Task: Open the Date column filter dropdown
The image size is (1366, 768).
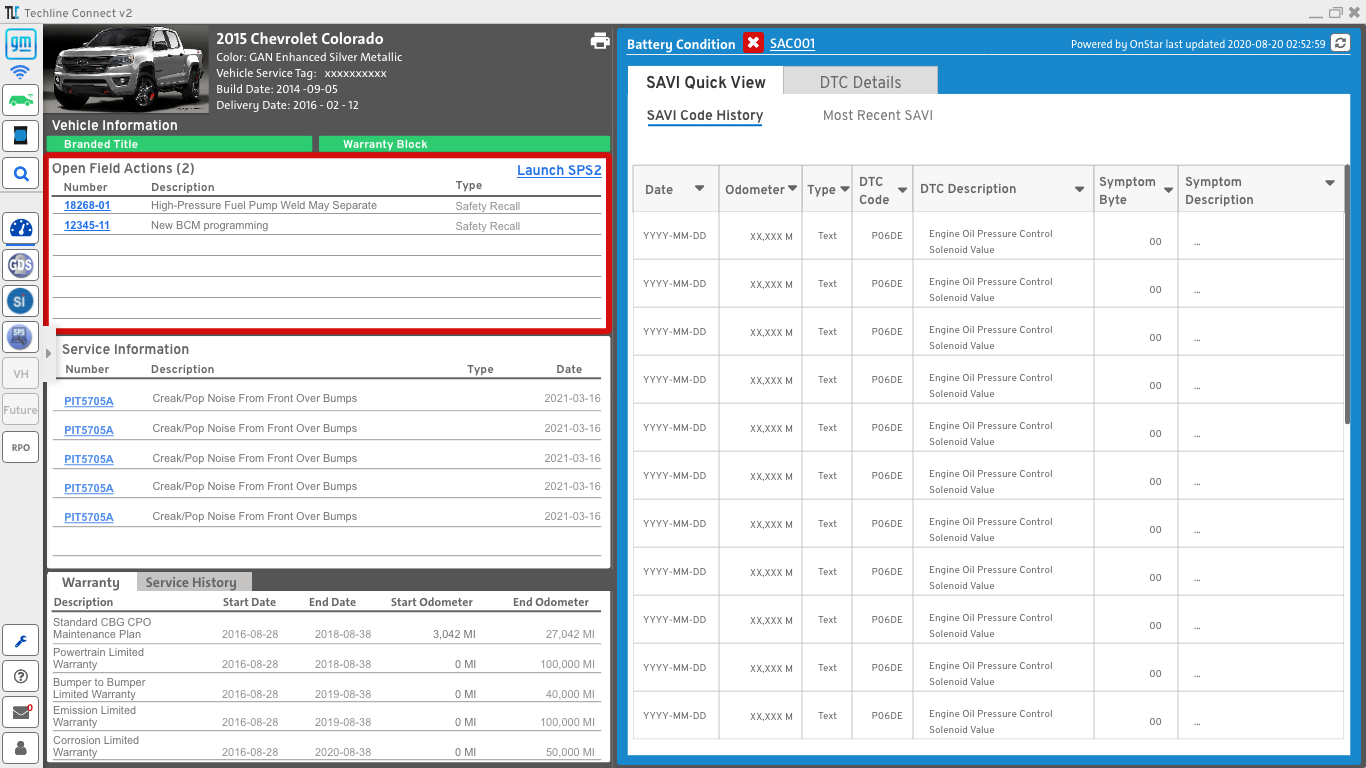Action: 699,189
